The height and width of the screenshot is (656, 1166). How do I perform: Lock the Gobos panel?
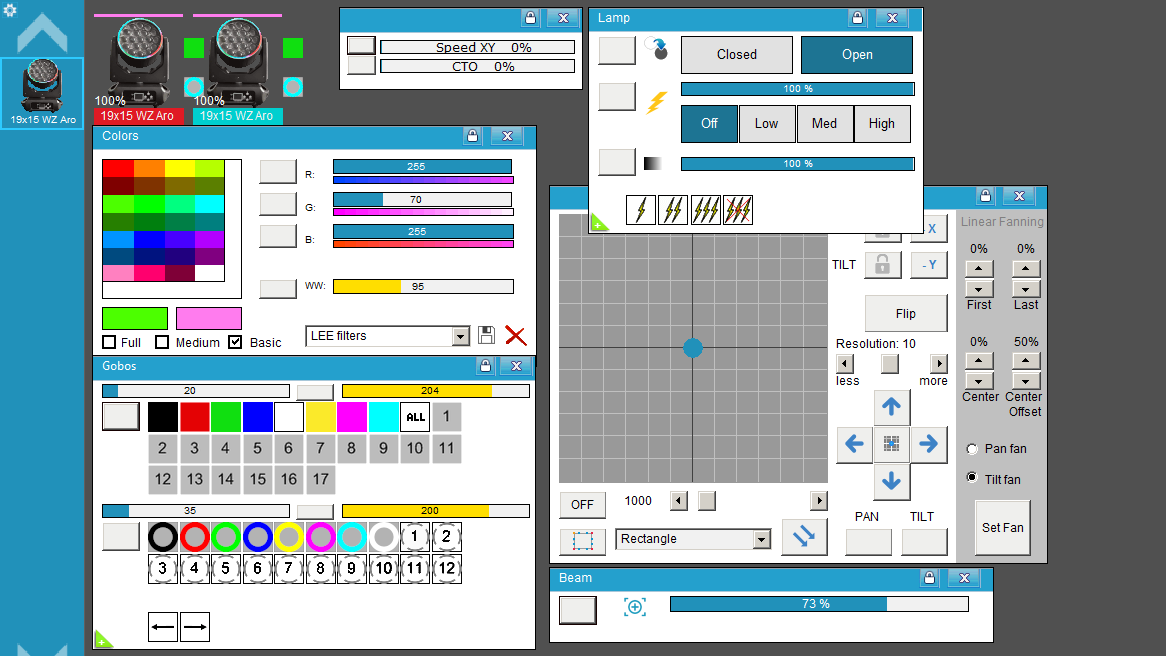pyautogui.click(x=486, y=366)
